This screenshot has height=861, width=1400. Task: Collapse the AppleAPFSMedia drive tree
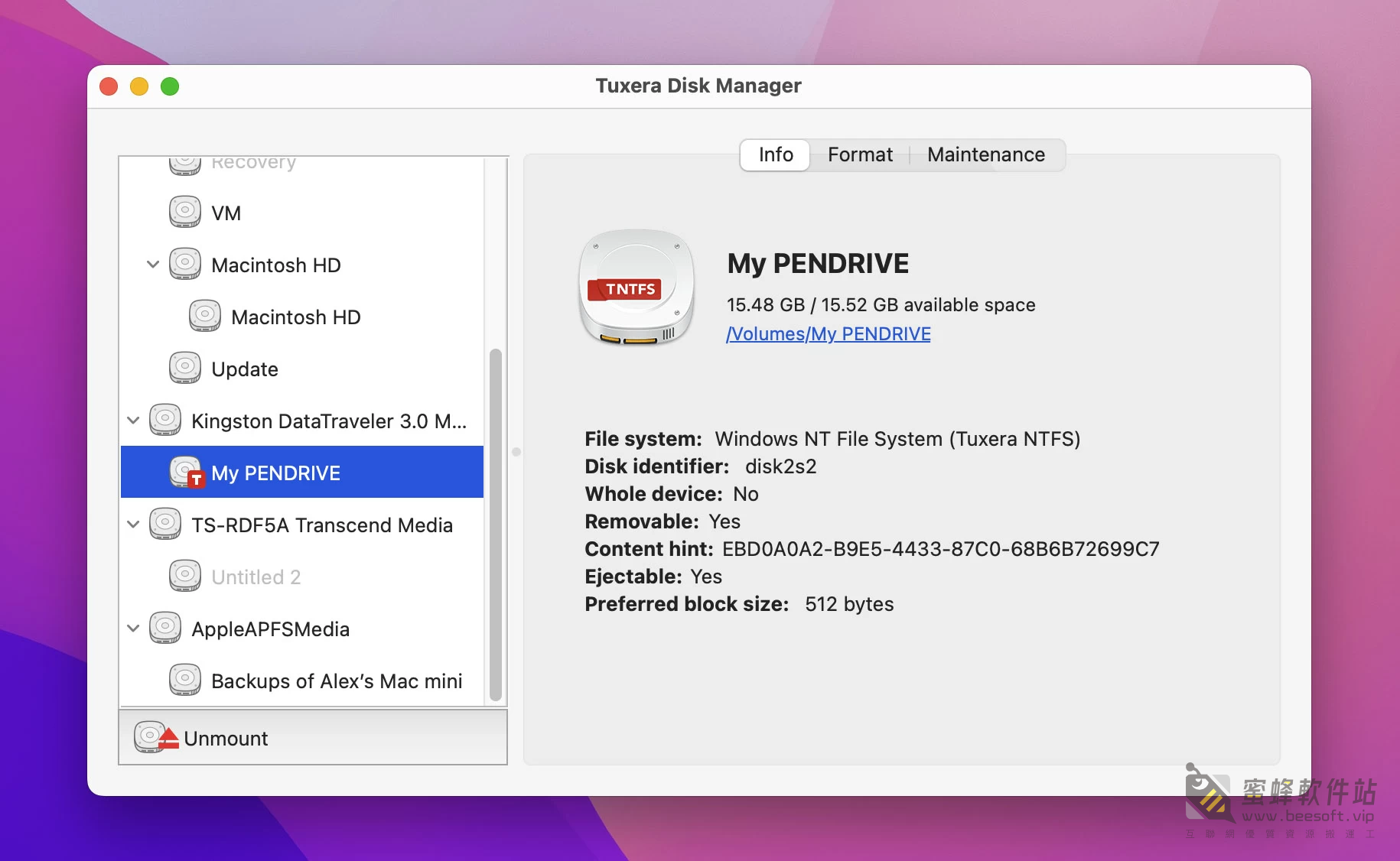(x=133, y=629)
